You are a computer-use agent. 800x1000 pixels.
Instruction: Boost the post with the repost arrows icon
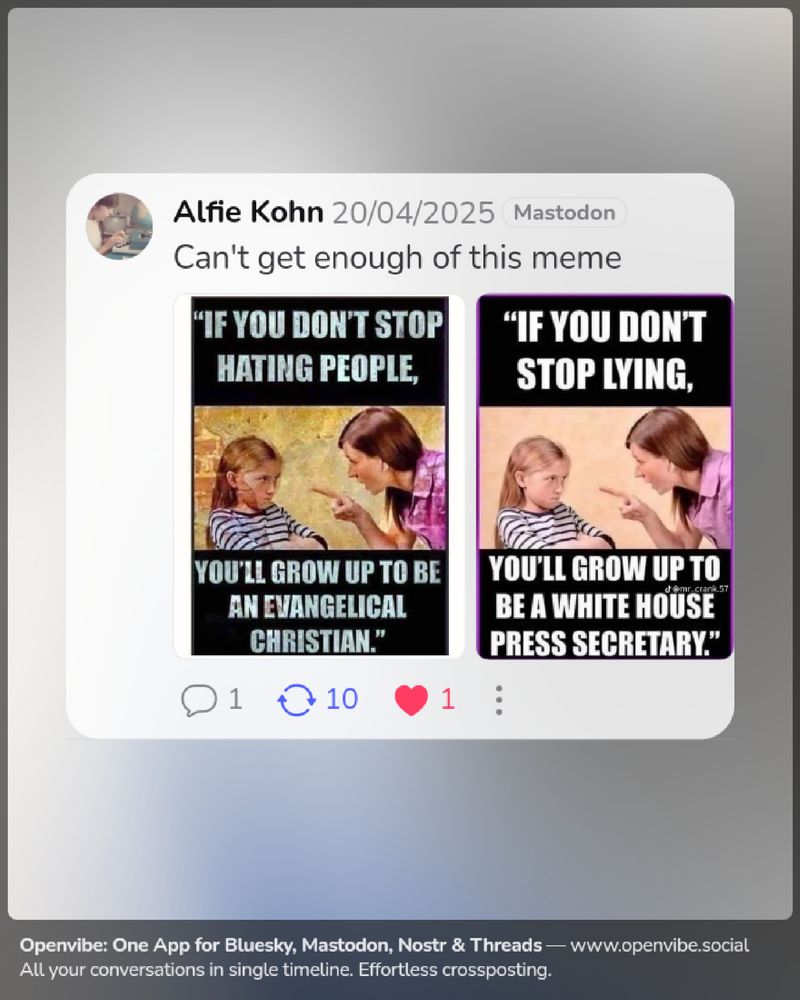coord(297,700)
